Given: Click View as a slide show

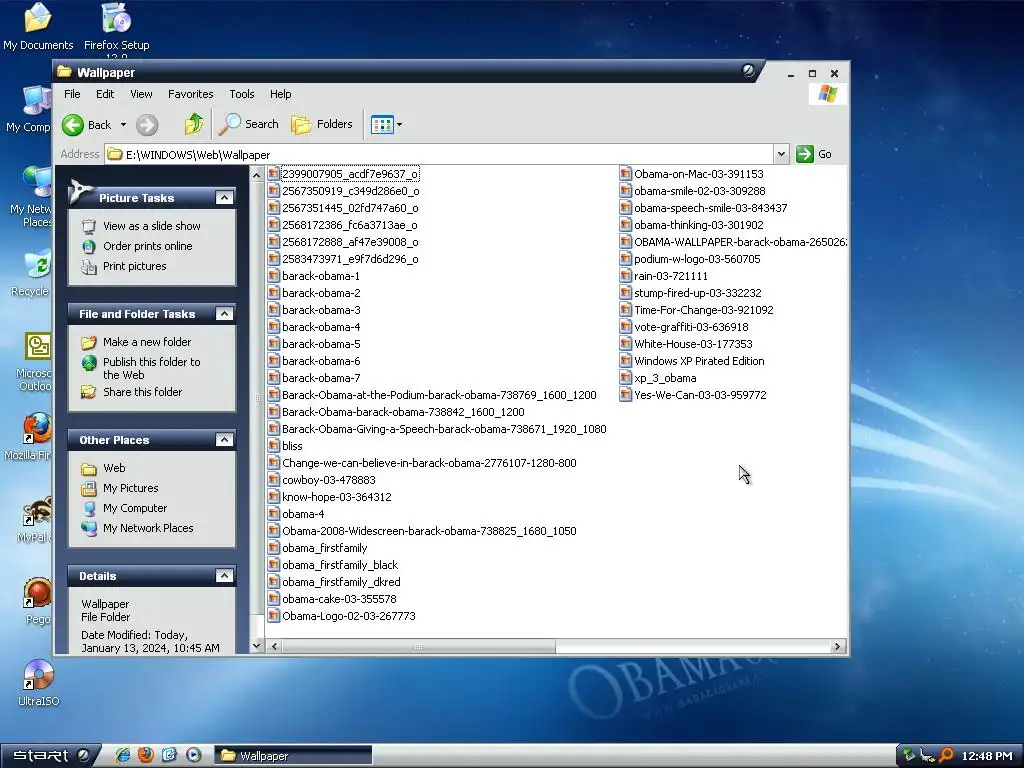Looking at the screenshot, I should coord(152,226).
